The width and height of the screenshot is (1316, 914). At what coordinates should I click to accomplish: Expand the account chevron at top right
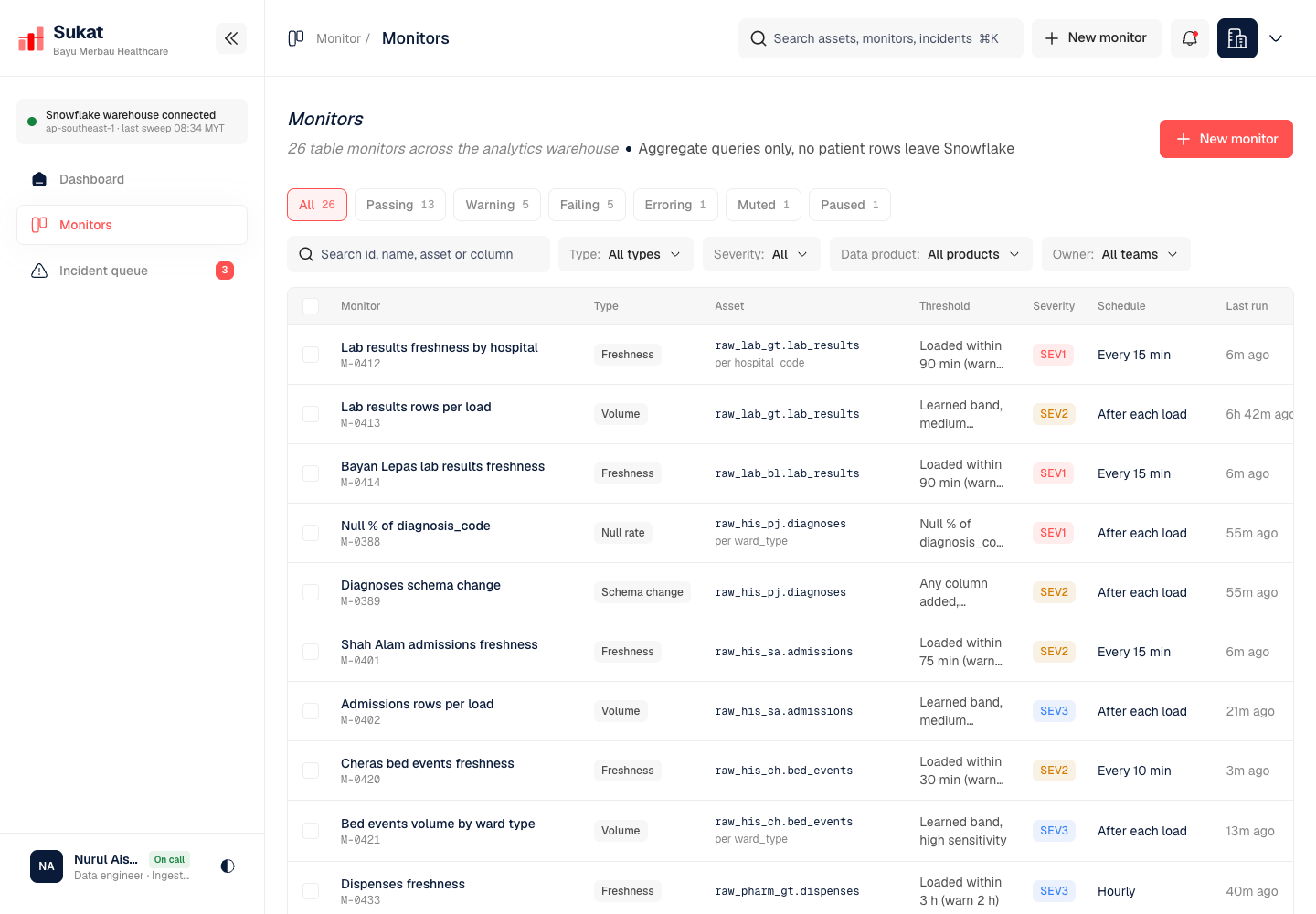pyautogui.click(x=1276, y=38)
